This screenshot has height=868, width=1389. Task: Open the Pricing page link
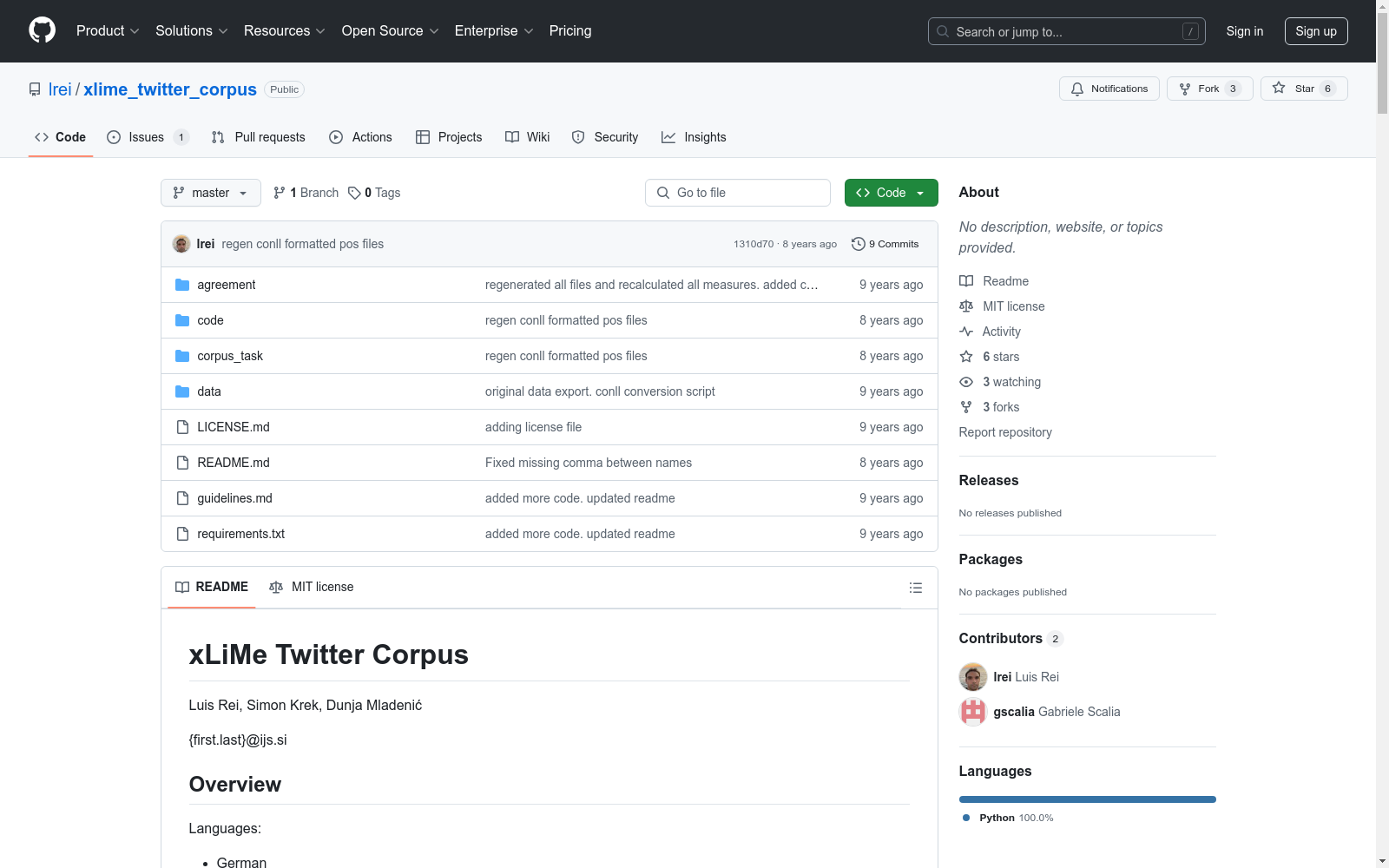(x=570, y=30)
